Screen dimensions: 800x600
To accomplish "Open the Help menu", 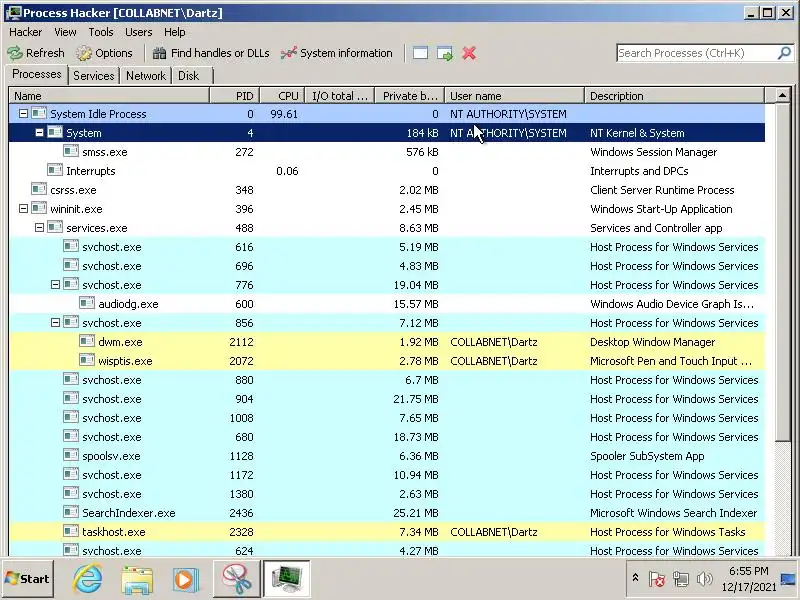I will (x=174, y=32).
